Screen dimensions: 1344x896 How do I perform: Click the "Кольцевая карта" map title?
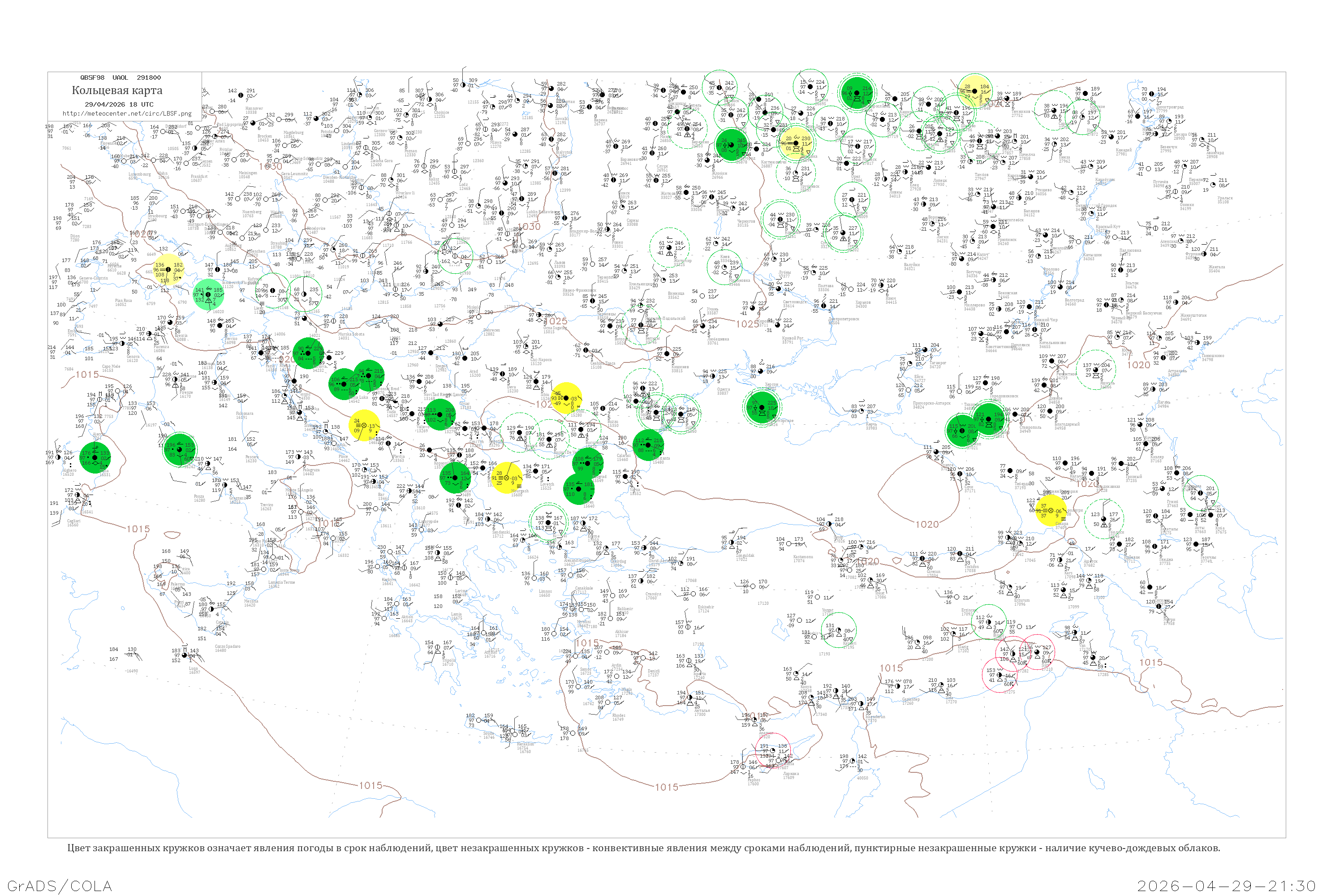point(117,90)
